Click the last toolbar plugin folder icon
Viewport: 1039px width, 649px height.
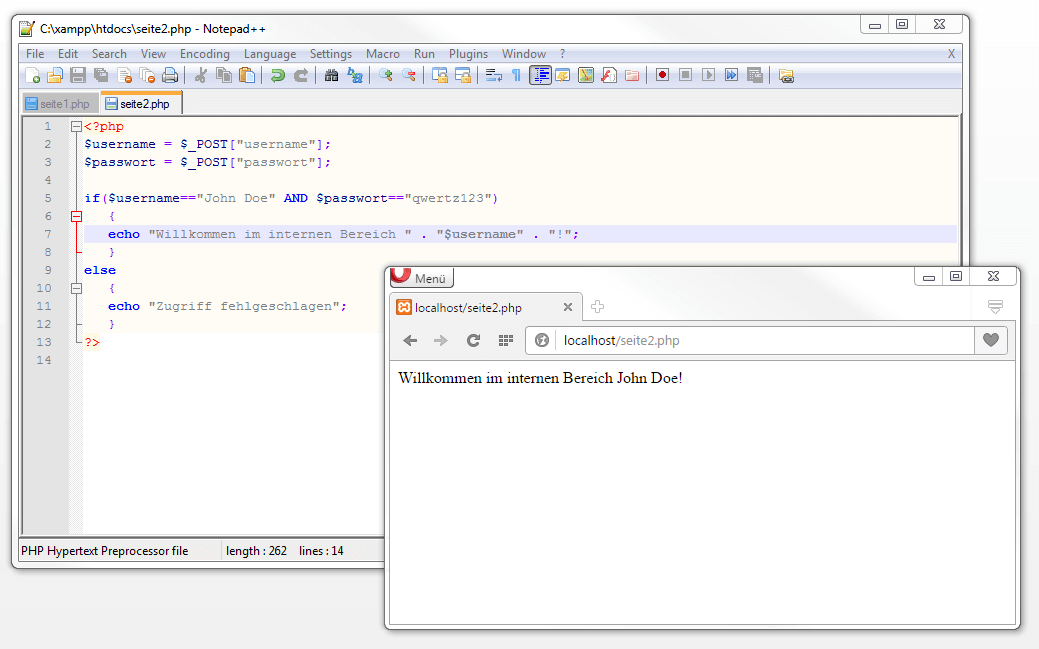click(786, 76)
